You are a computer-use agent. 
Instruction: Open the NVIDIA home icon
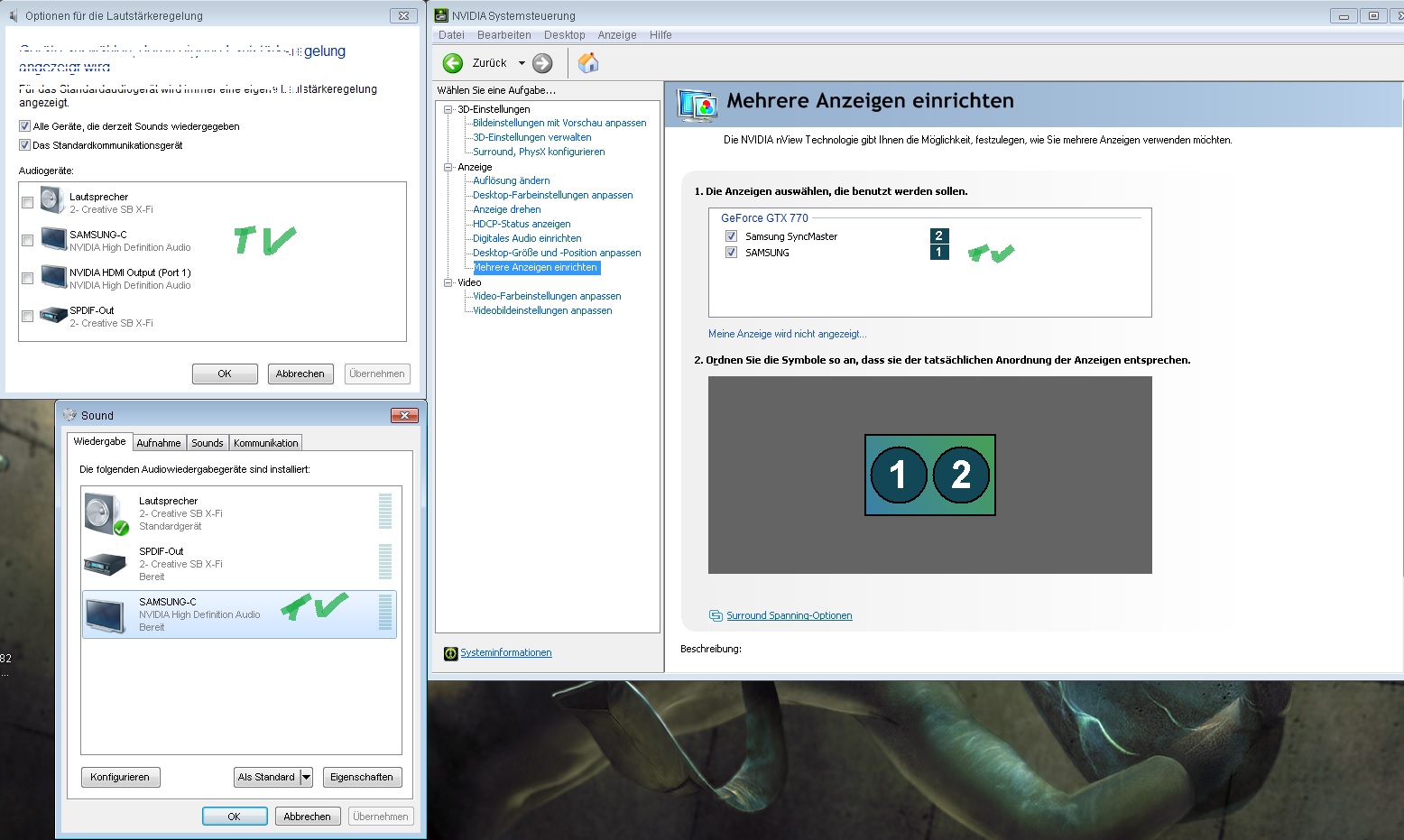pos(588,62)
